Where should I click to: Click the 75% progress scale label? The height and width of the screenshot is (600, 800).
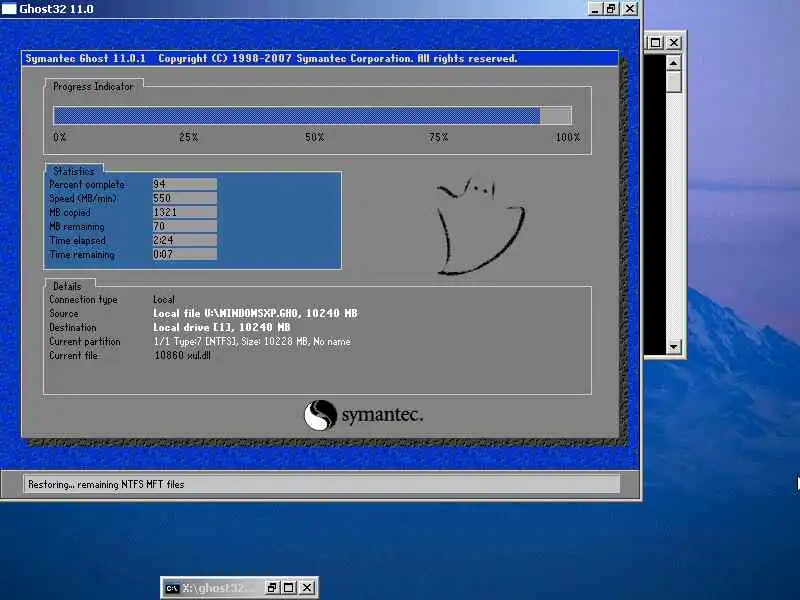438,137
